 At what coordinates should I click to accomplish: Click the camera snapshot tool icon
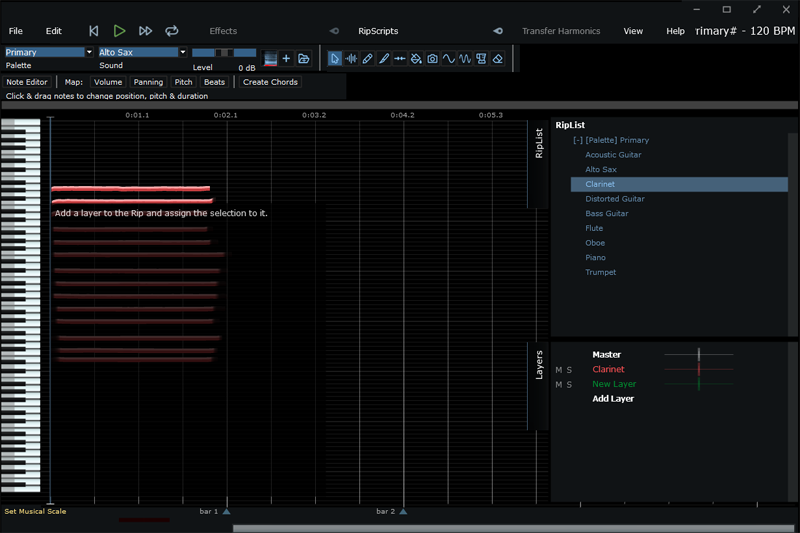tap(432, 59)
